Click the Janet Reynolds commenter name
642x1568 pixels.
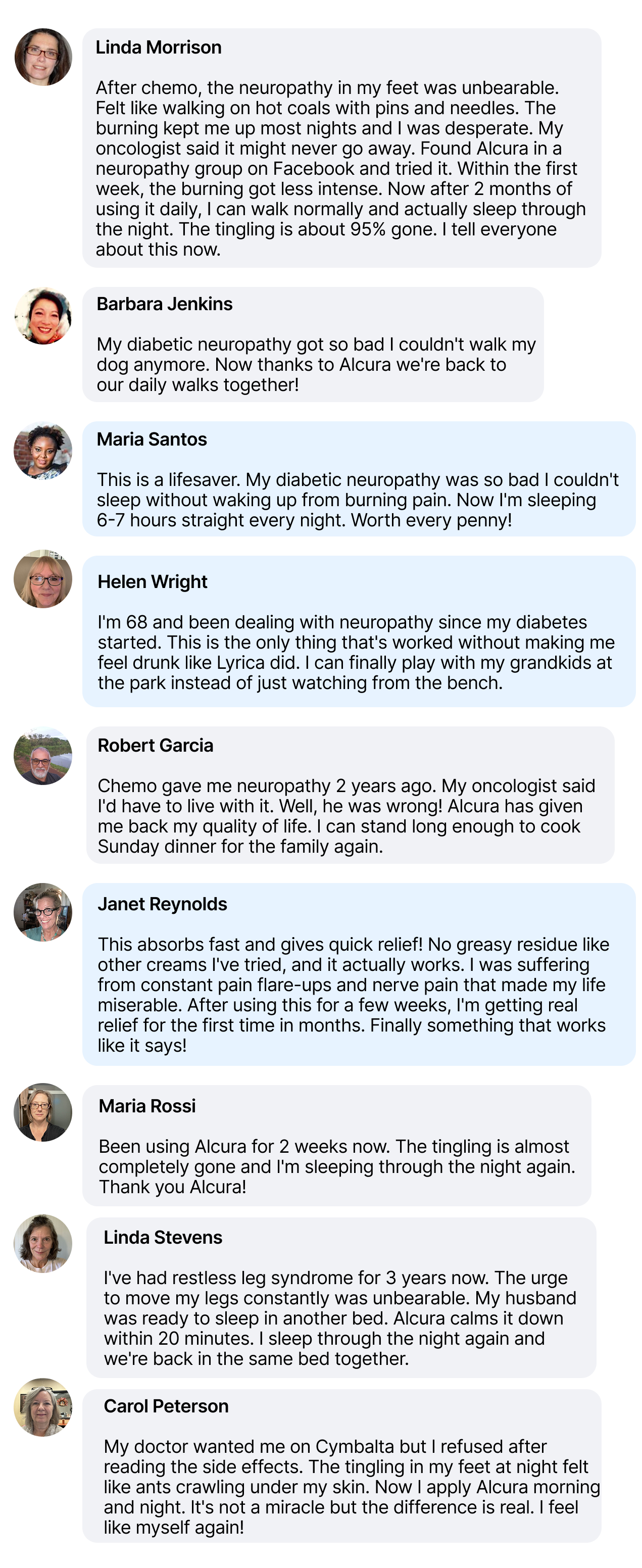(x=162, y=905)
